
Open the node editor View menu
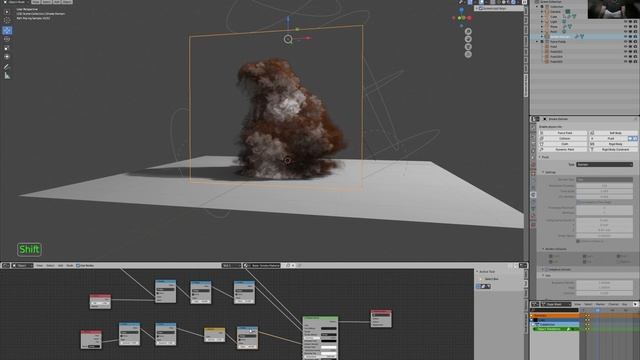pos(39,265)
